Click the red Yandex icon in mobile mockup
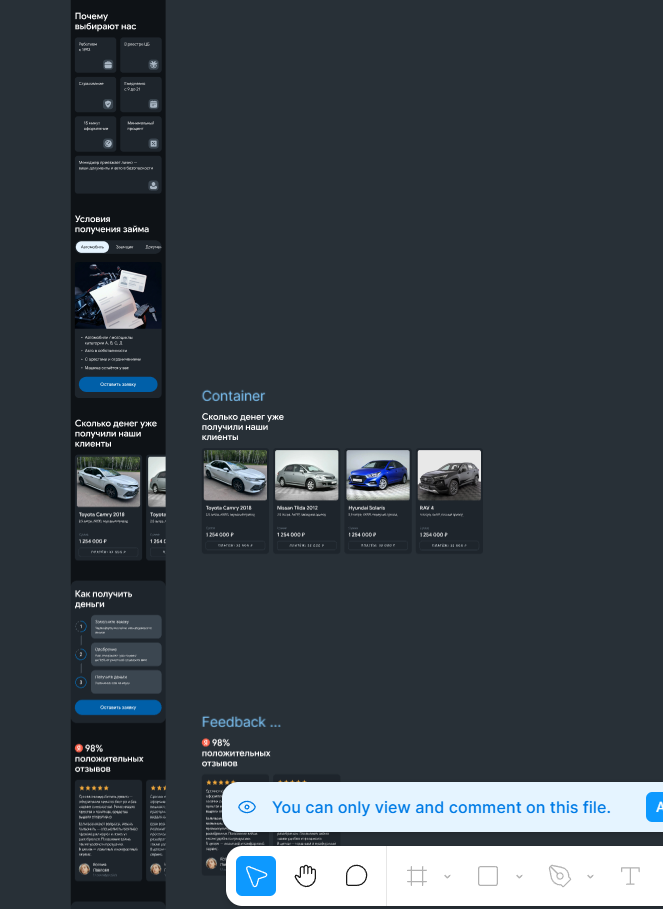Screen dimensions: 663x909 tap(79, 748)
